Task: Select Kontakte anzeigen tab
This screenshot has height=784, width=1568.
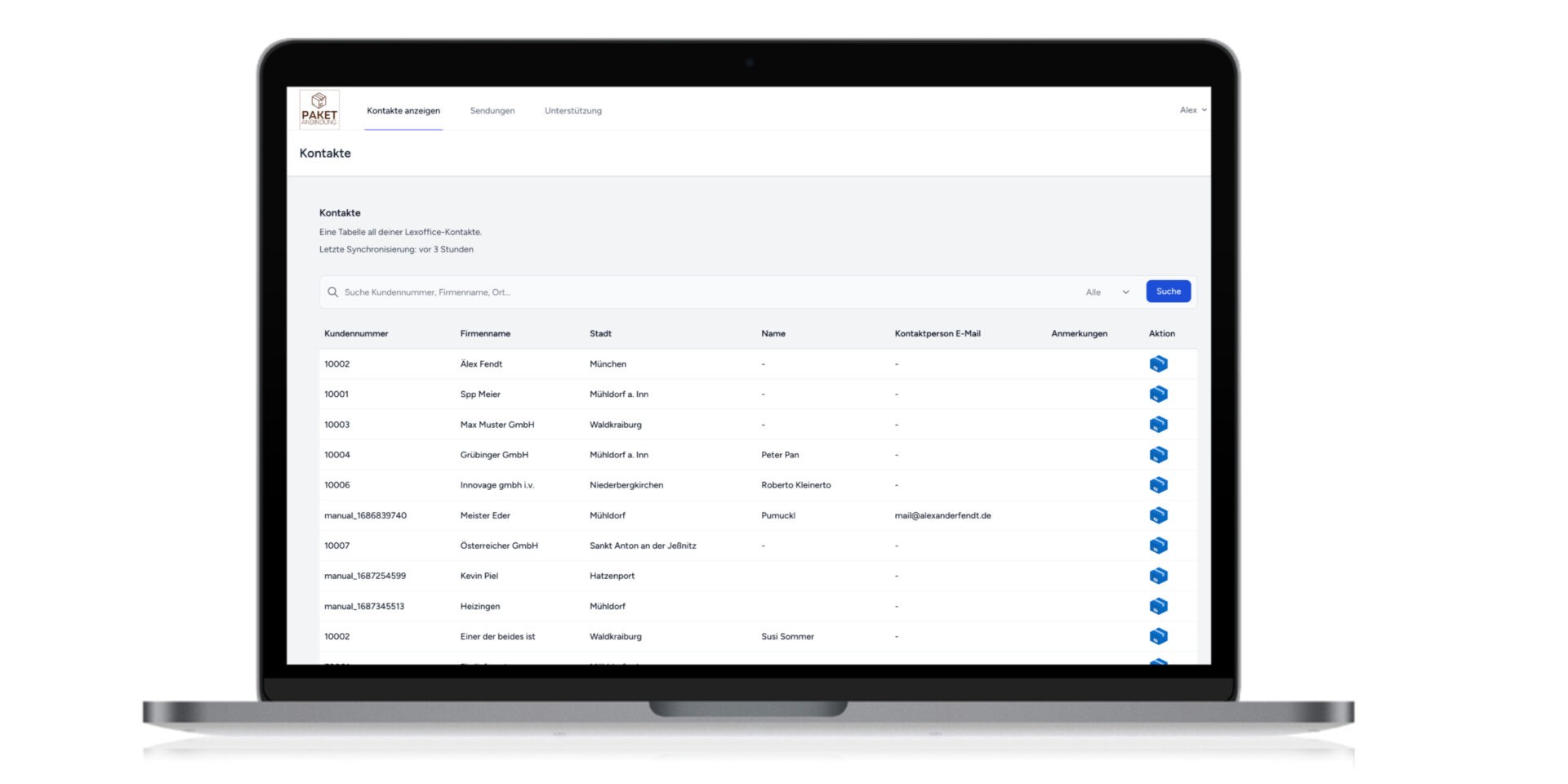Action: click(x=403, y=111)
